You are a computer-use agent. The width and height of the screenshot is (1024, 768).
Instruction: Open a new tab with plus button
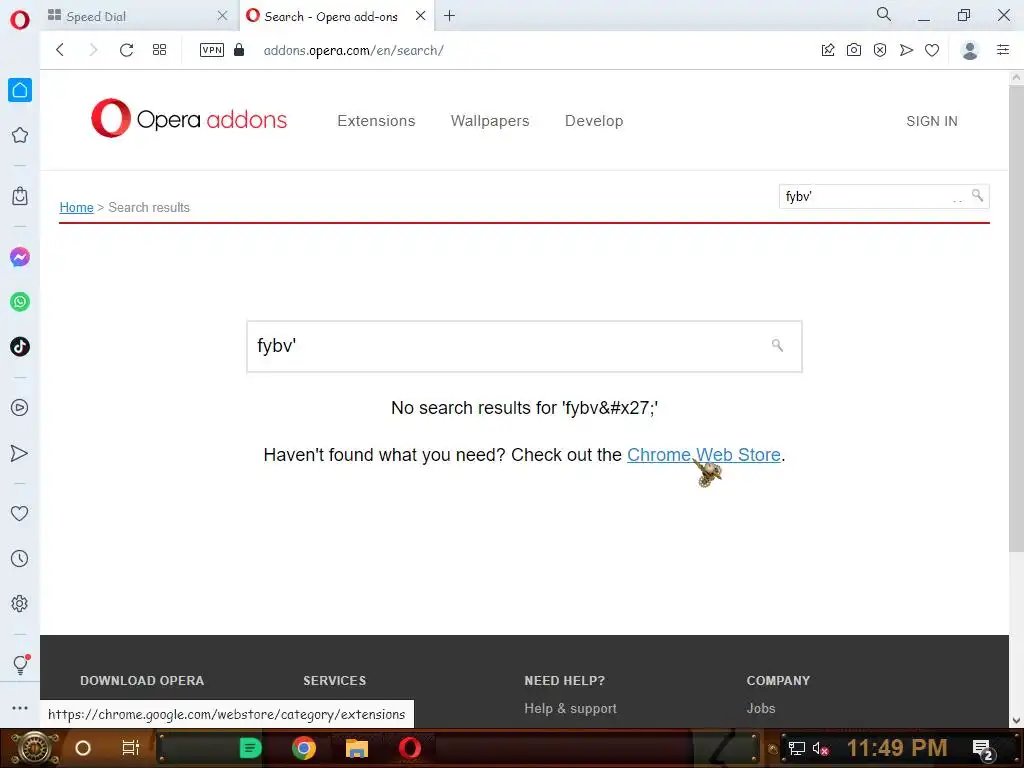click(449, 16)
